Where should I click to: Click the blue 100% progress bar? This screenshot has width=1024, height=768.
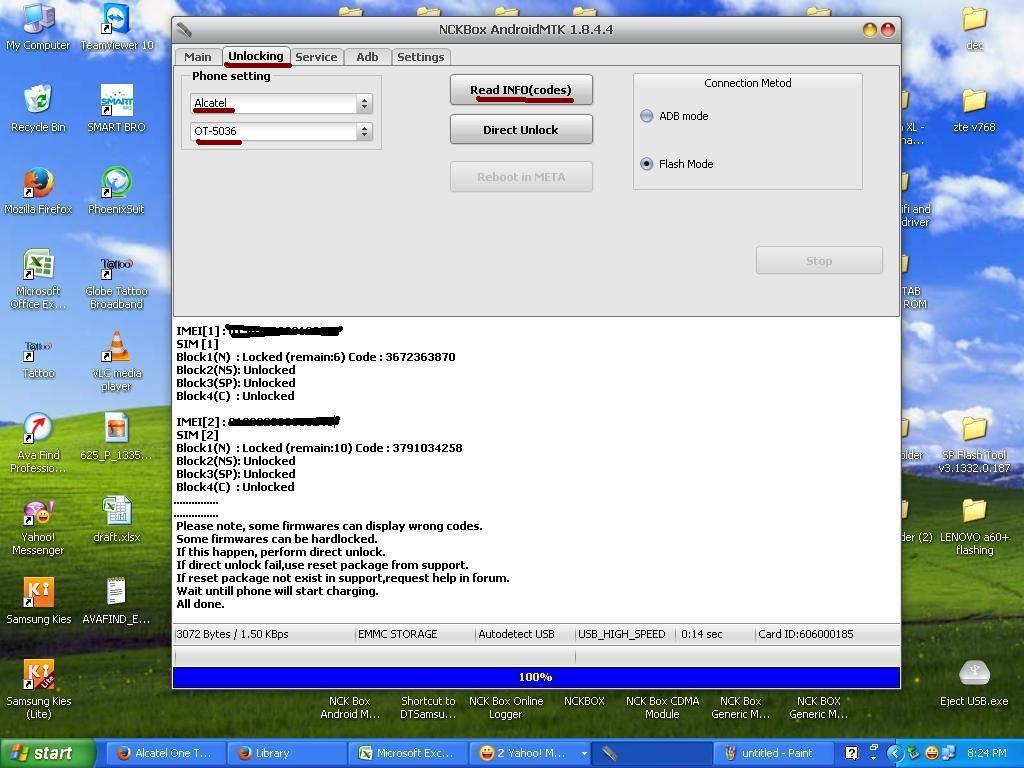point(536,677)
